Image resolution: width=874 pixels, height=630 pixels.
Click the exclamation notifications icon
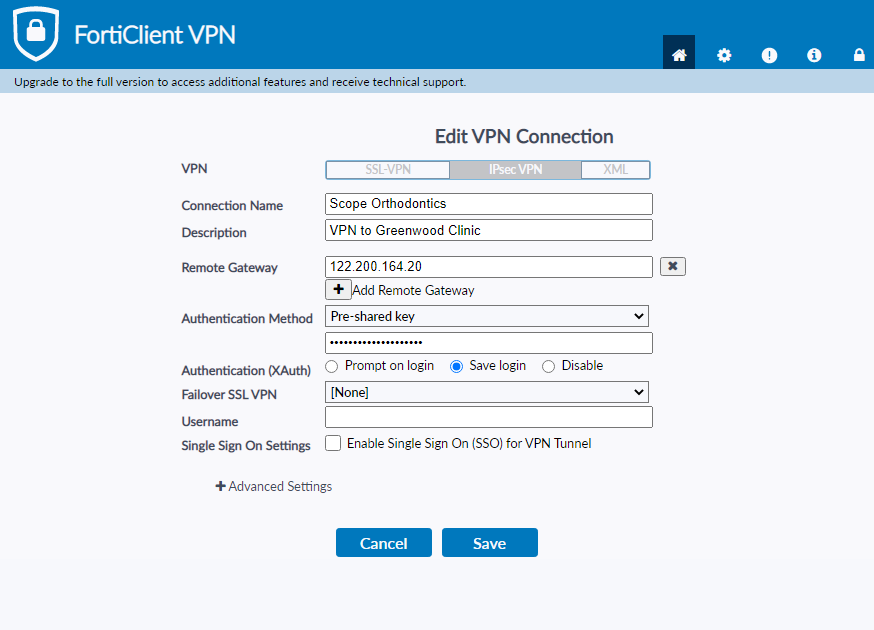(769, 55)
